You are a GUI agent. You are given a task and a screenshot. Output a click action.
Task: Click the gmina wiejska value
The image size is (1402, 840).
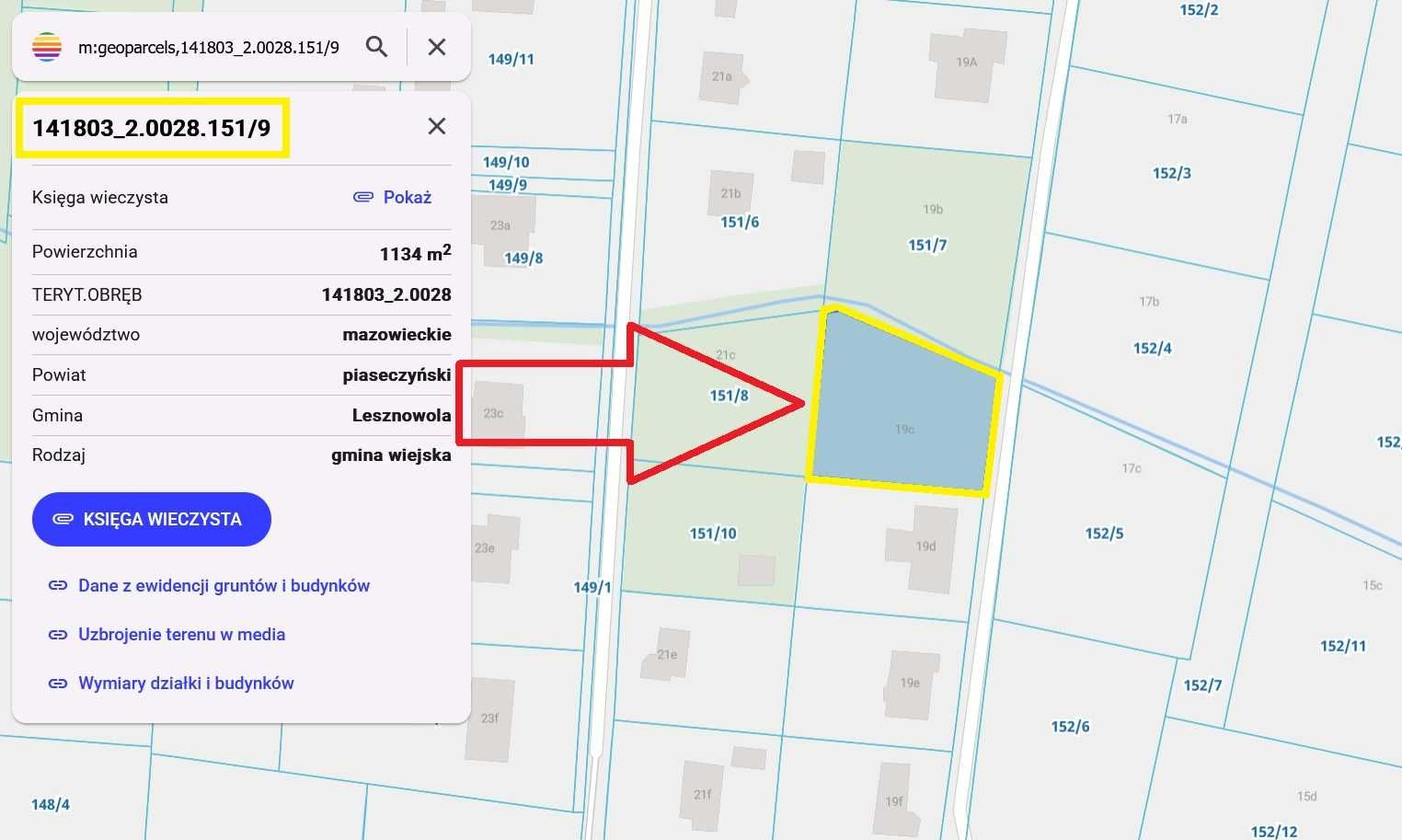pyautogui.click(x=391, y=455)
